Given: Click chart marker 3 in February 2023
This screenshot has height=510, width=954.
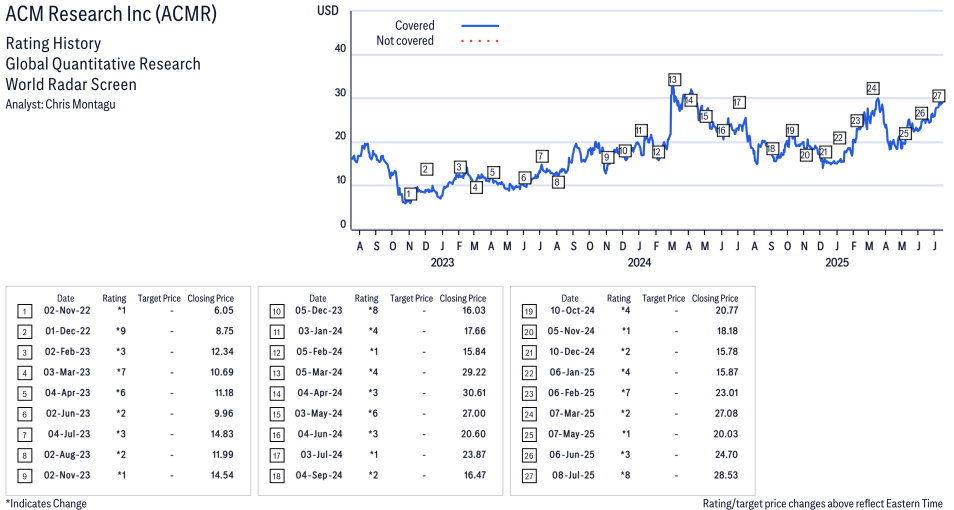Looking at the screenshot, I should pyautogui.click(x=460, y=167).
